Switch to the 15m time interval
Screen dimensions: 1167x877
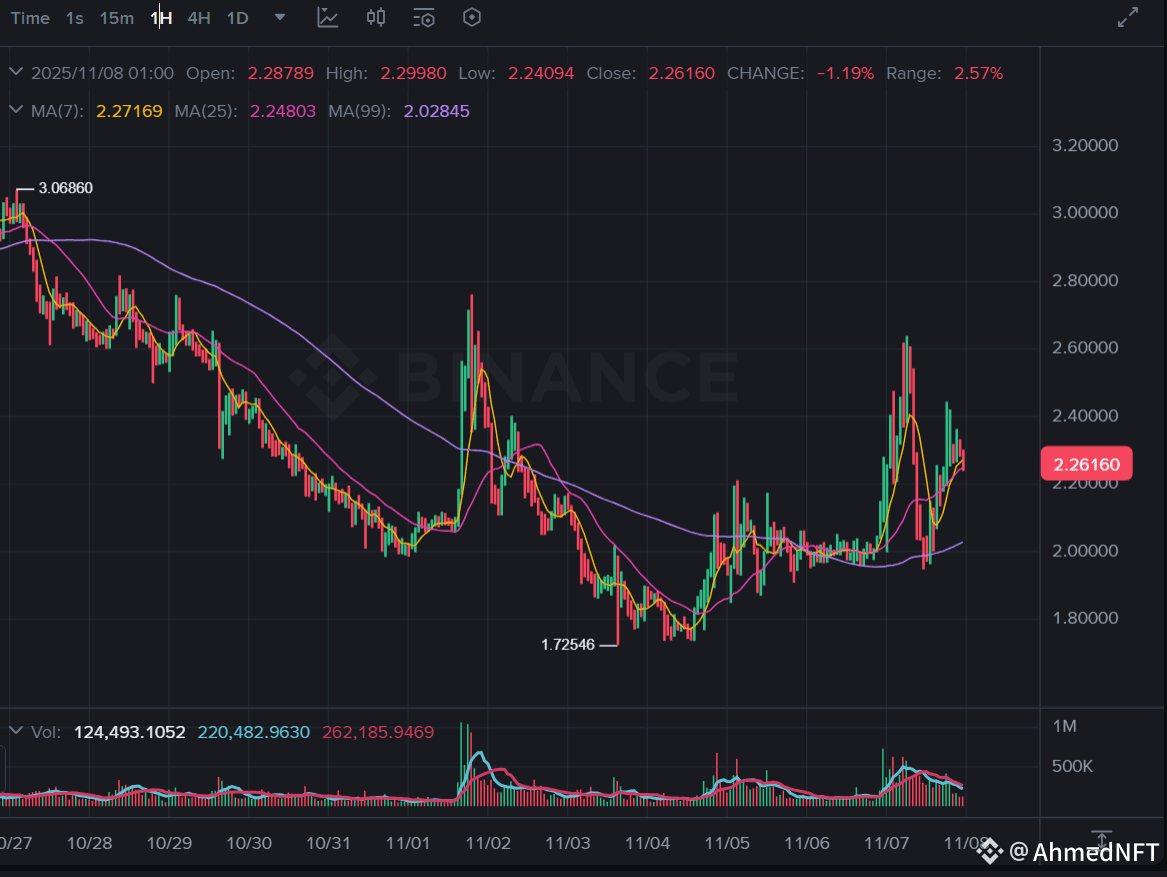click(x=117, y=18)
